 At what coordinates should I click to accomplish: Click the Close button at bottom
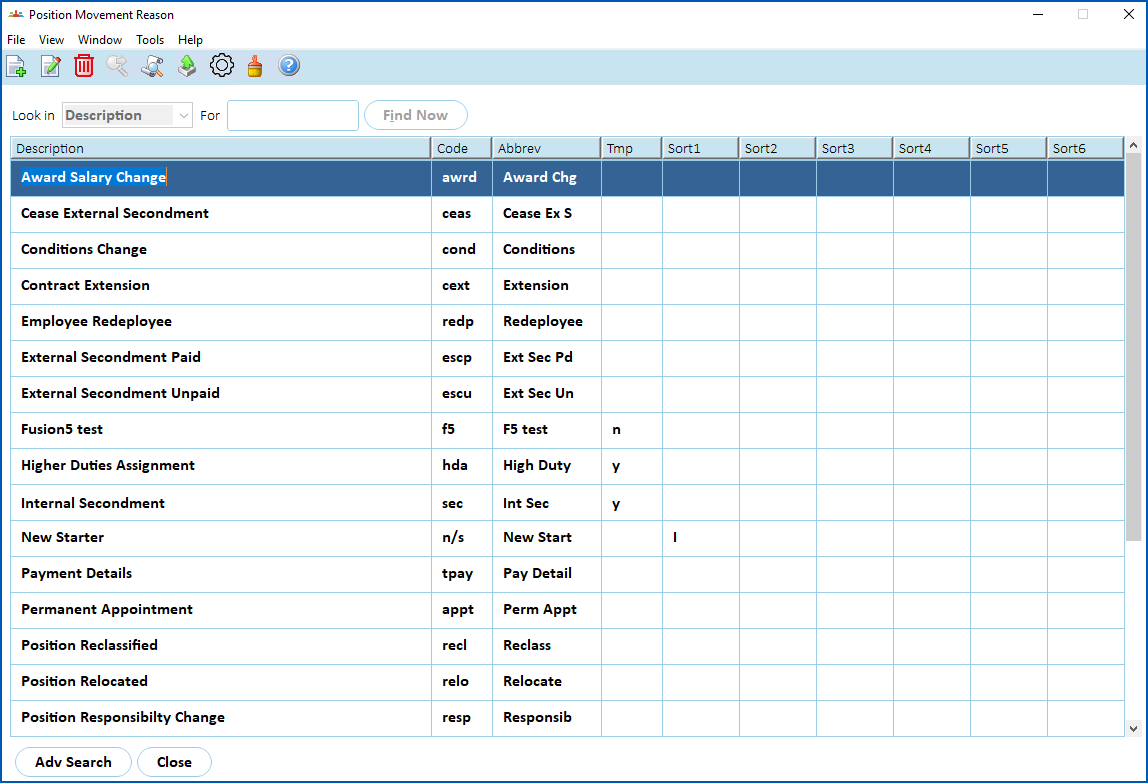(174, 762)
